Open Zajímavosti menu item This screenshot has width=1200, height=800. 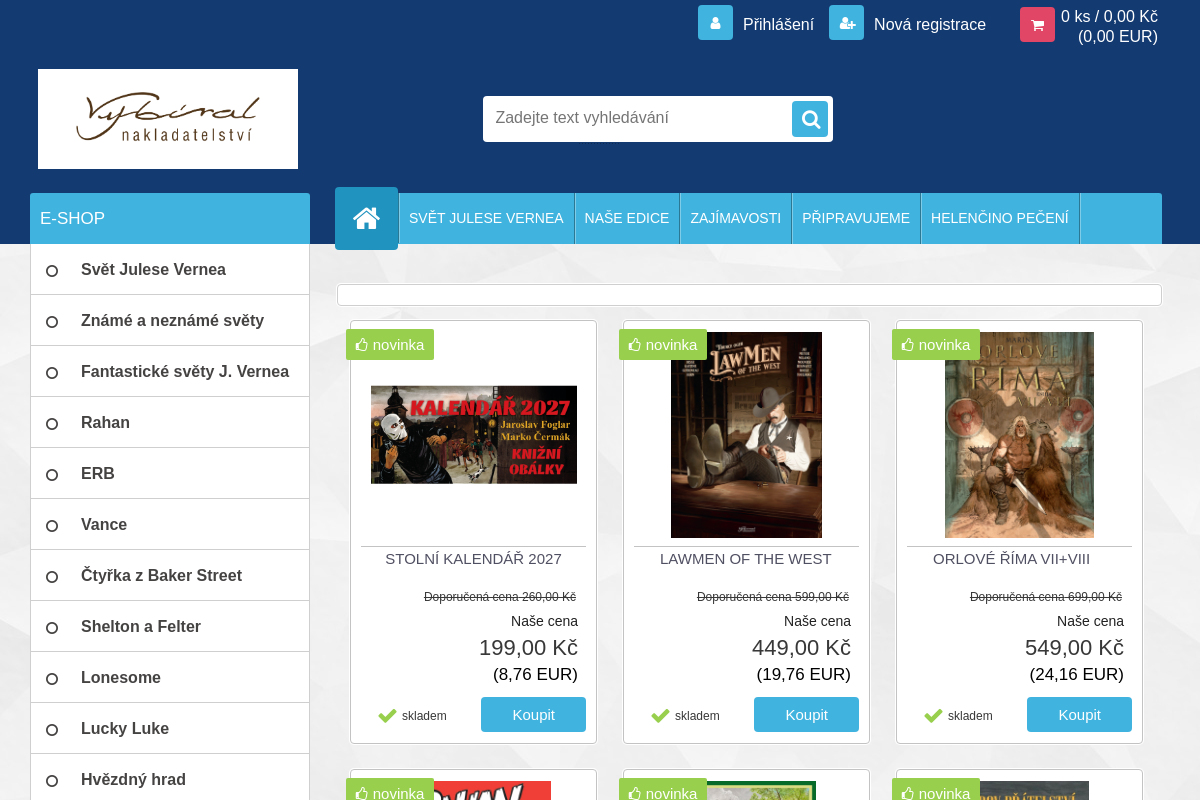(x=736, y=218)
